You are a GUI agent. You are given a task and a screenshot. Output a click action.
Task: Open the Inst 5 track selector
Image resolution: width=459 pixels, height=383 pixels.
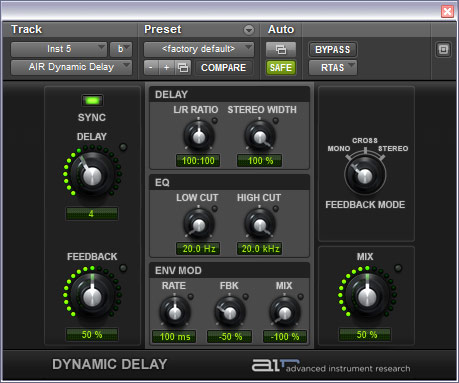(x=59, y=49)
